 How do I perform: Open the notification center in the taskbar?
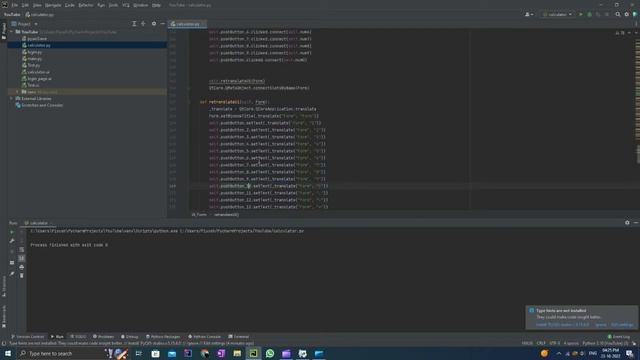(x=630, y=353)
